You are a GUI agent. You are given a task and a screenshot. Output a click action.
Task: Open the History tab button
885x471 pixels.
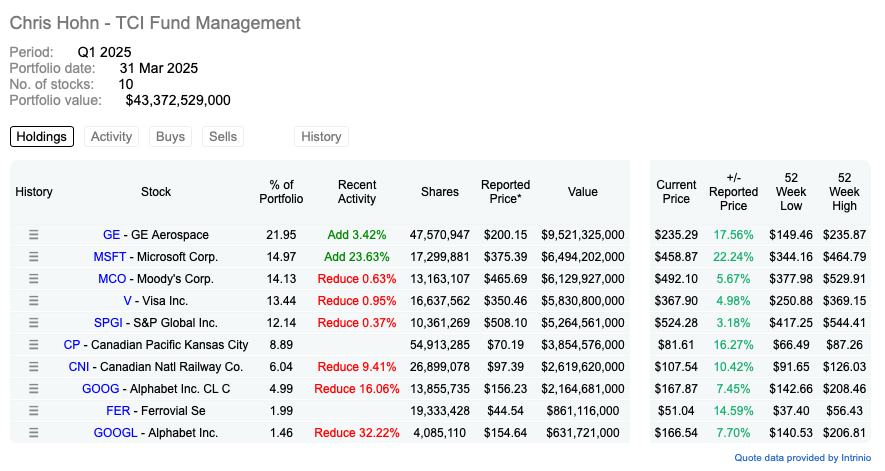point(321,137)
